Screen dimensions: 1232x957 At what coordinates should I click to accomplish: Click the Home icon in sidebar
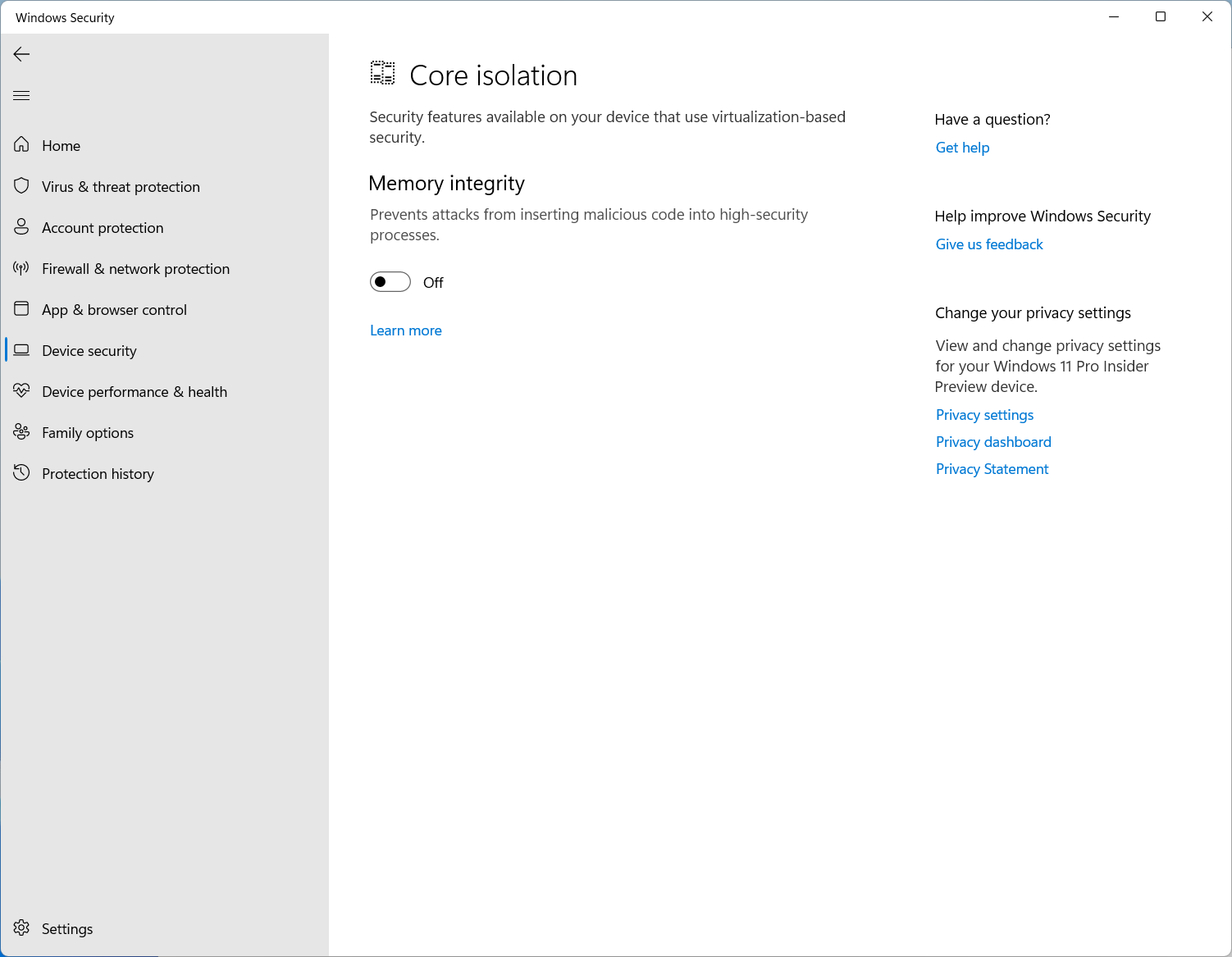coord(21,144)
